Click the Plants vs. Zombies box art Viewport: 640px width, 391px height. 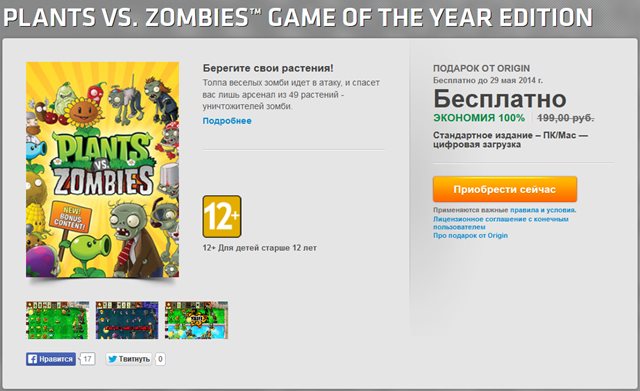click(x=102, y=170)
